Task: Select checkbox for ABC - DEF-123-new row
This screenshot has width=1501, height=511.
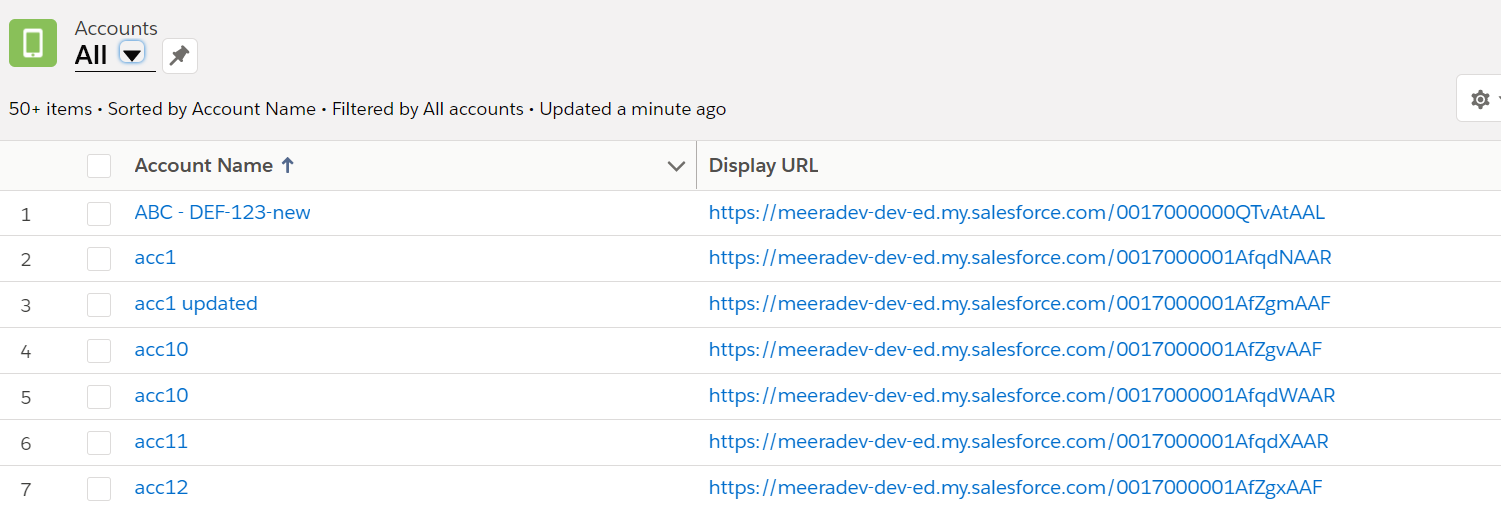Action: pos(99,213)
